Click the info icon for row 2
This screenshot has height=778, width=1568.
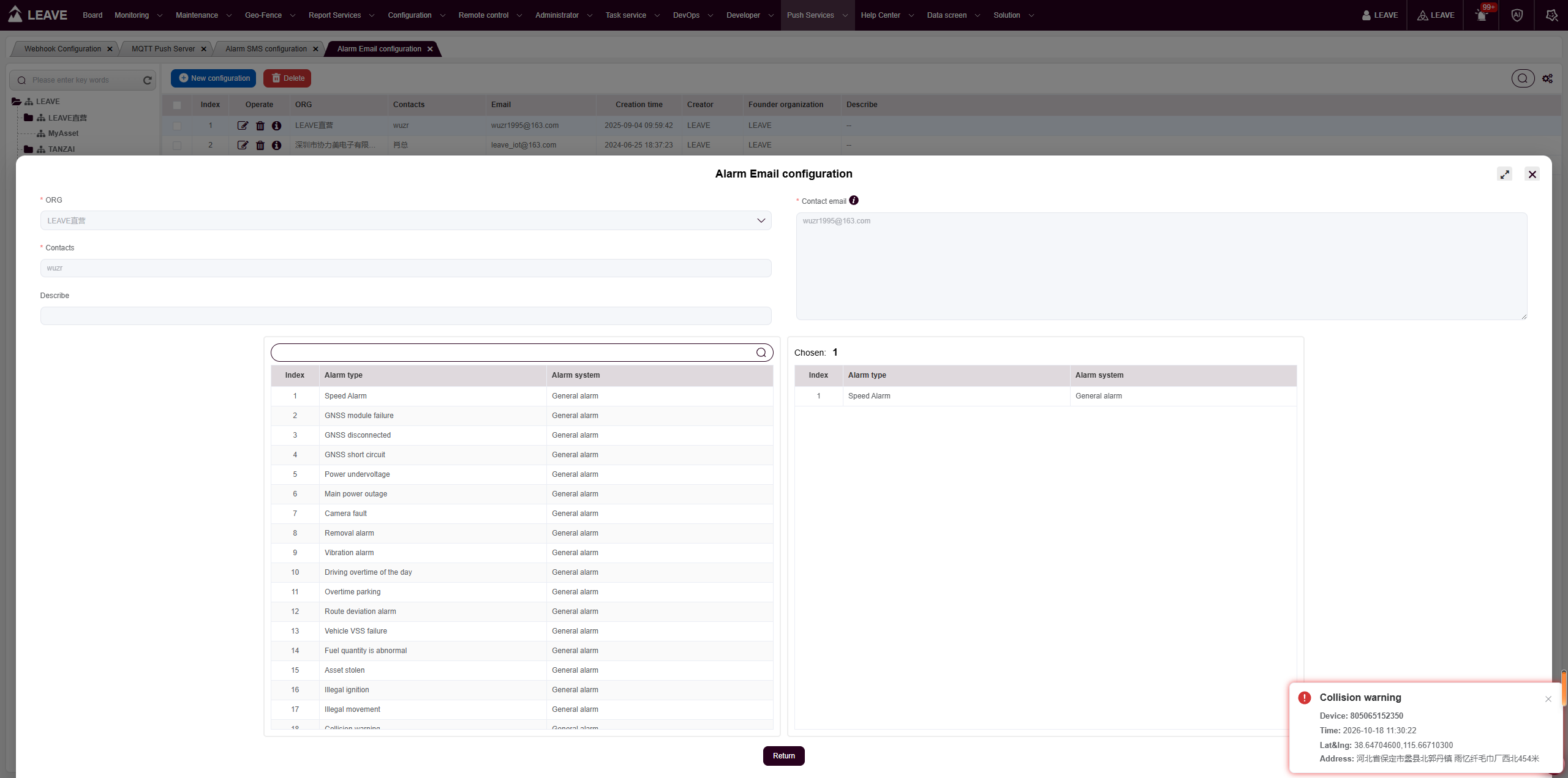point(277,145)
